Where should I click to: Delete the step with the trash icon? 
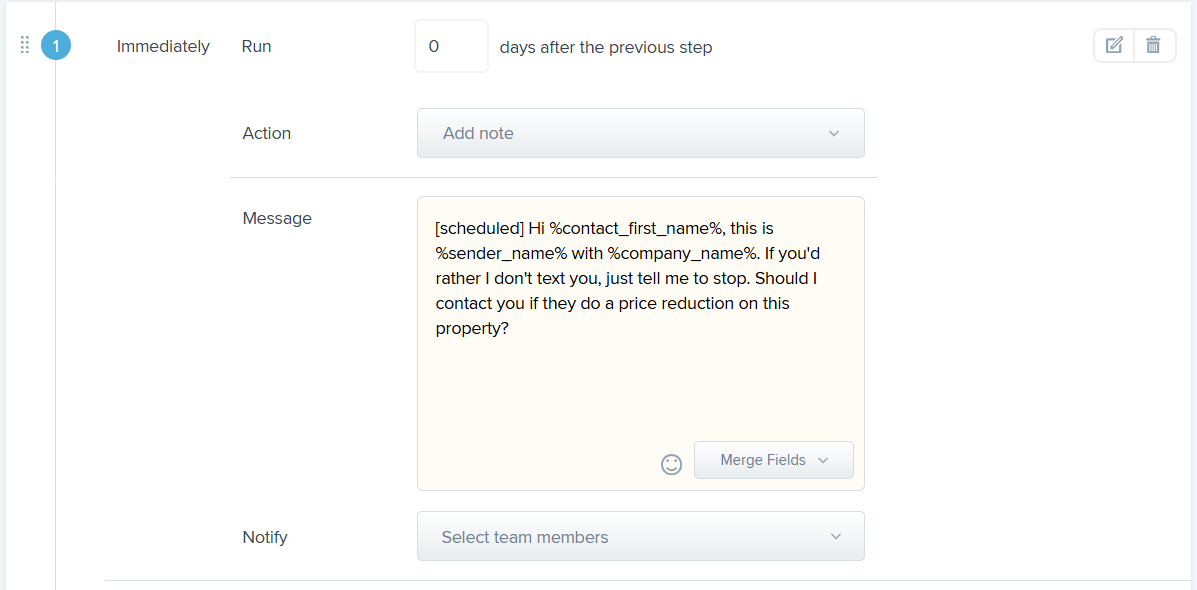pyautogui.click(x=1154, y=45)
